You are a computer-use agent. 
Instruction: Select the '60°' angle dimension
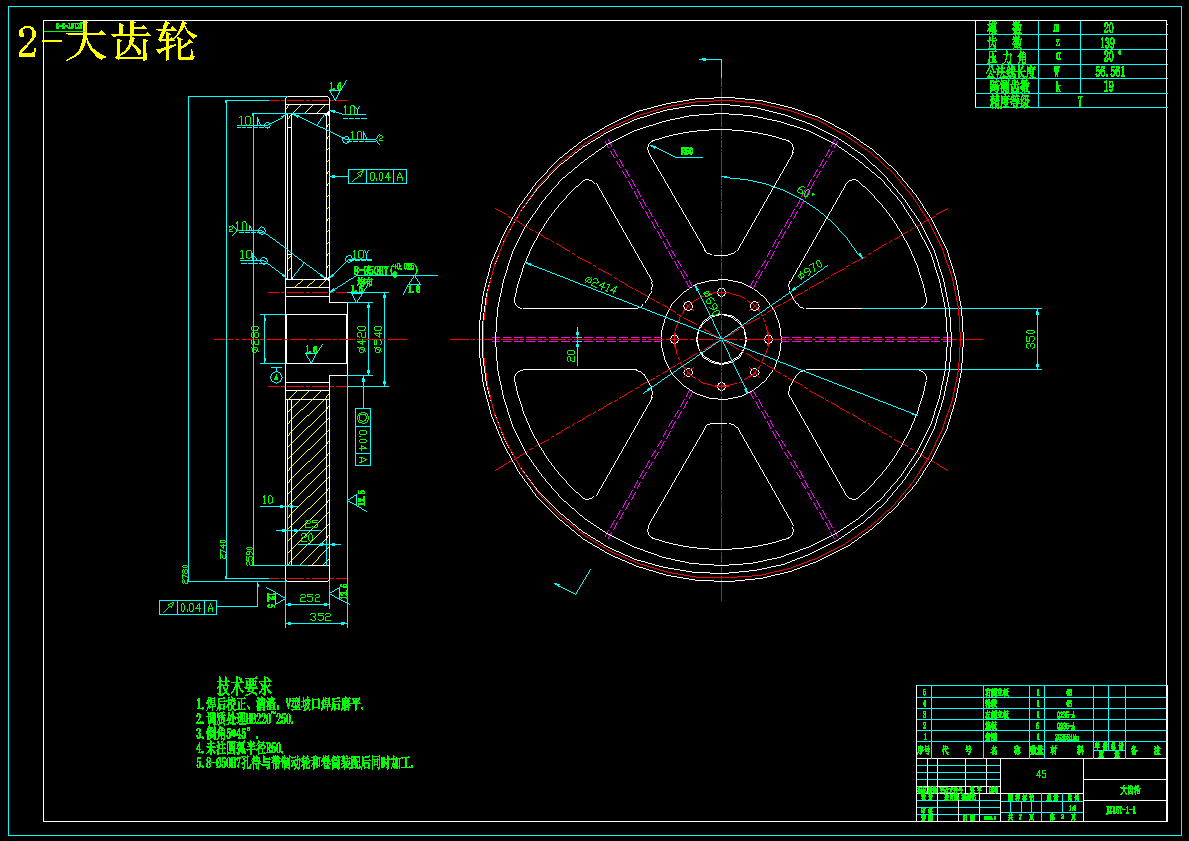click(805, 193)
